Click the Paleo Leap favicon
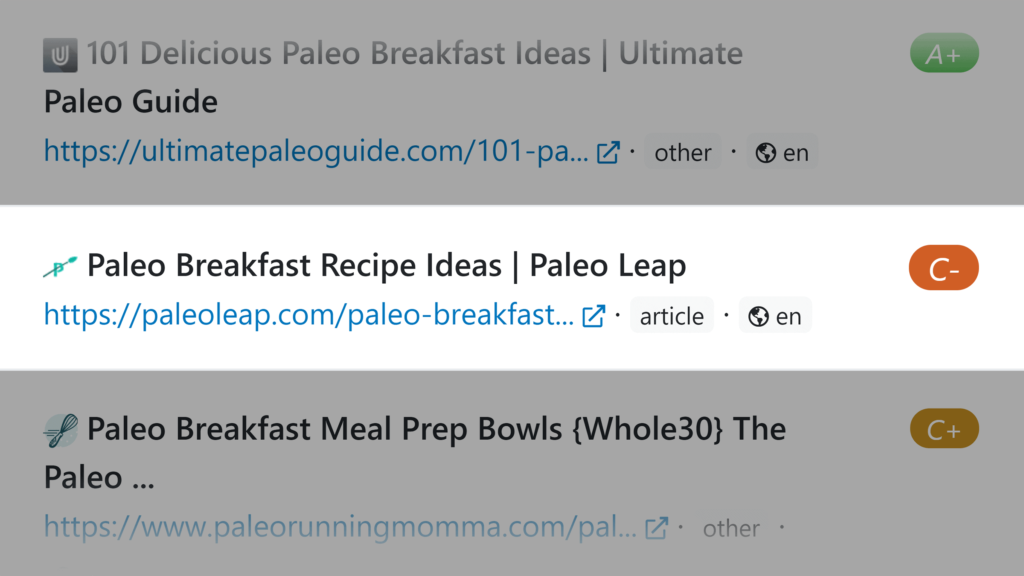 (61, 266)
